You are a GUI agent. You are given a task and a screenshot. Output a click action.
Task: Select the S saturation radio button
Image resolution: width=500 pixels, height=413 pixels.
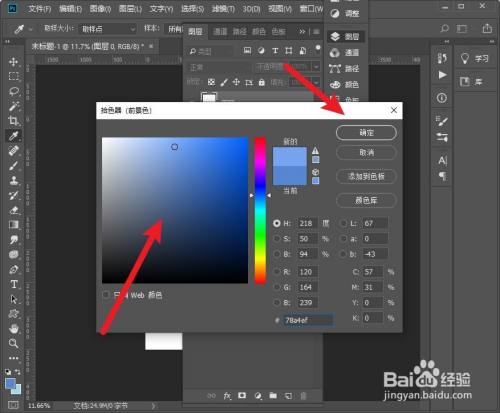[x=277, y=239]
